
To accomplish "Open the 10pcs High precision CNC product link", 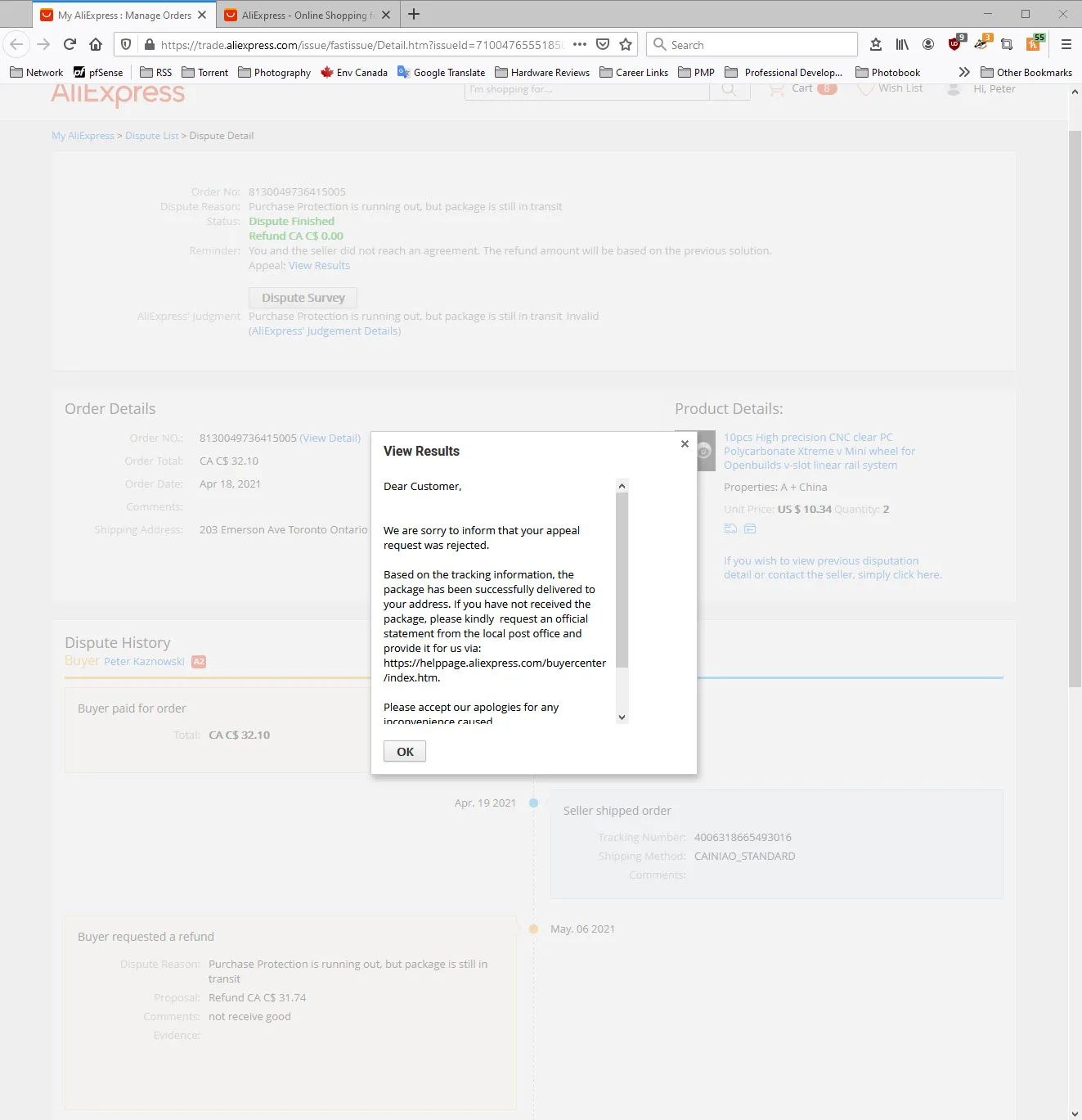I will pos(819,451).
